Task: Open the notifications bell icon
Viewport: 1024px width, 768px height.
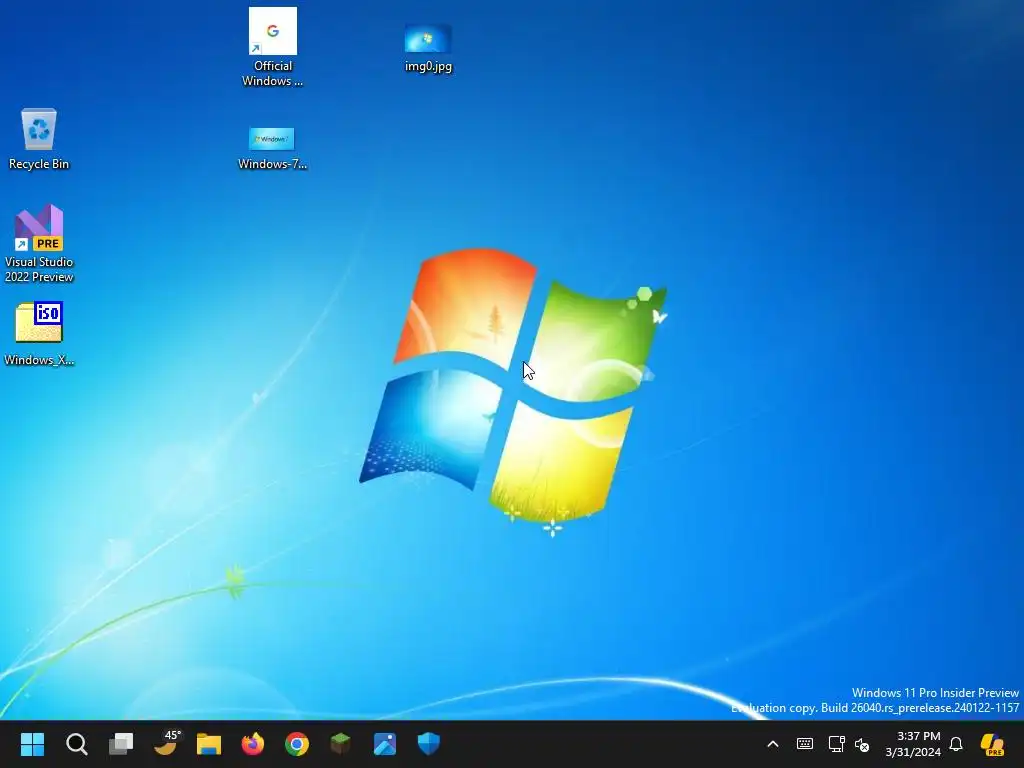Action: tap(955, 744)
